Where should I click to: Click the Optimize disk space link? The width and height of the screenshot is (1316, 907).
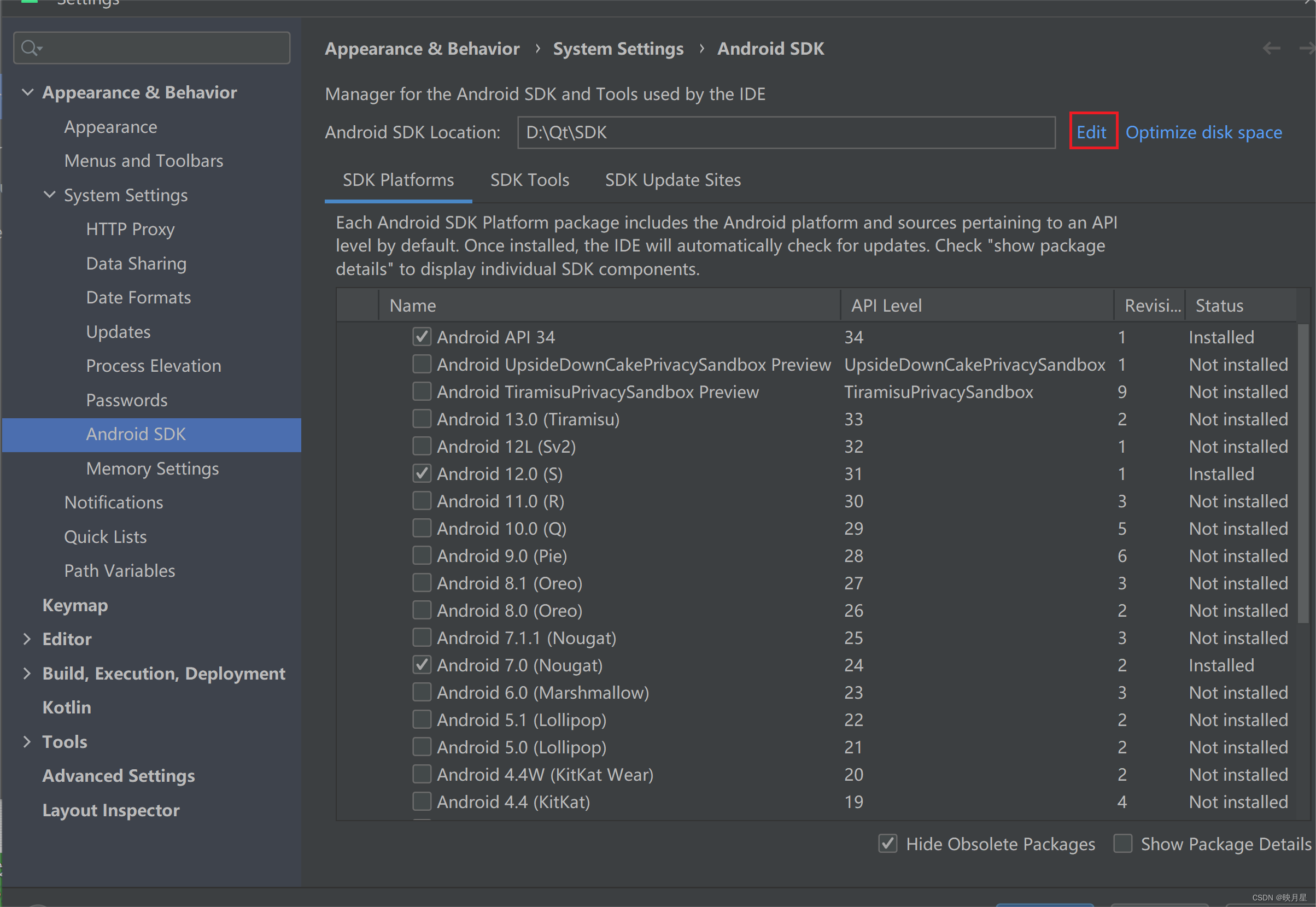(1203, 132)
